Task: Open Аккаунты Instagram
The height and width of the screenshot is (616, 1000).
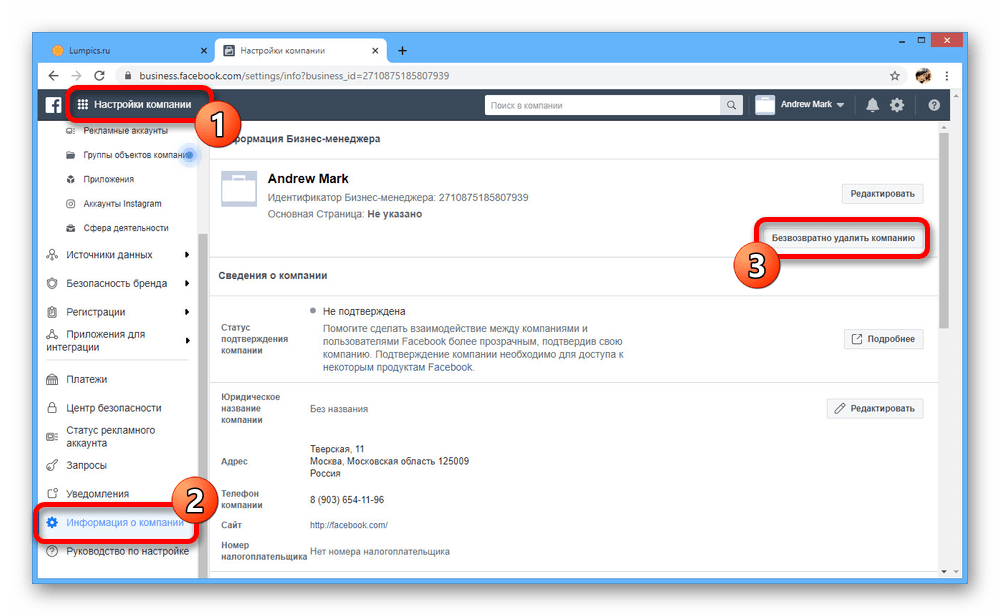Action: tap(122, 203)
